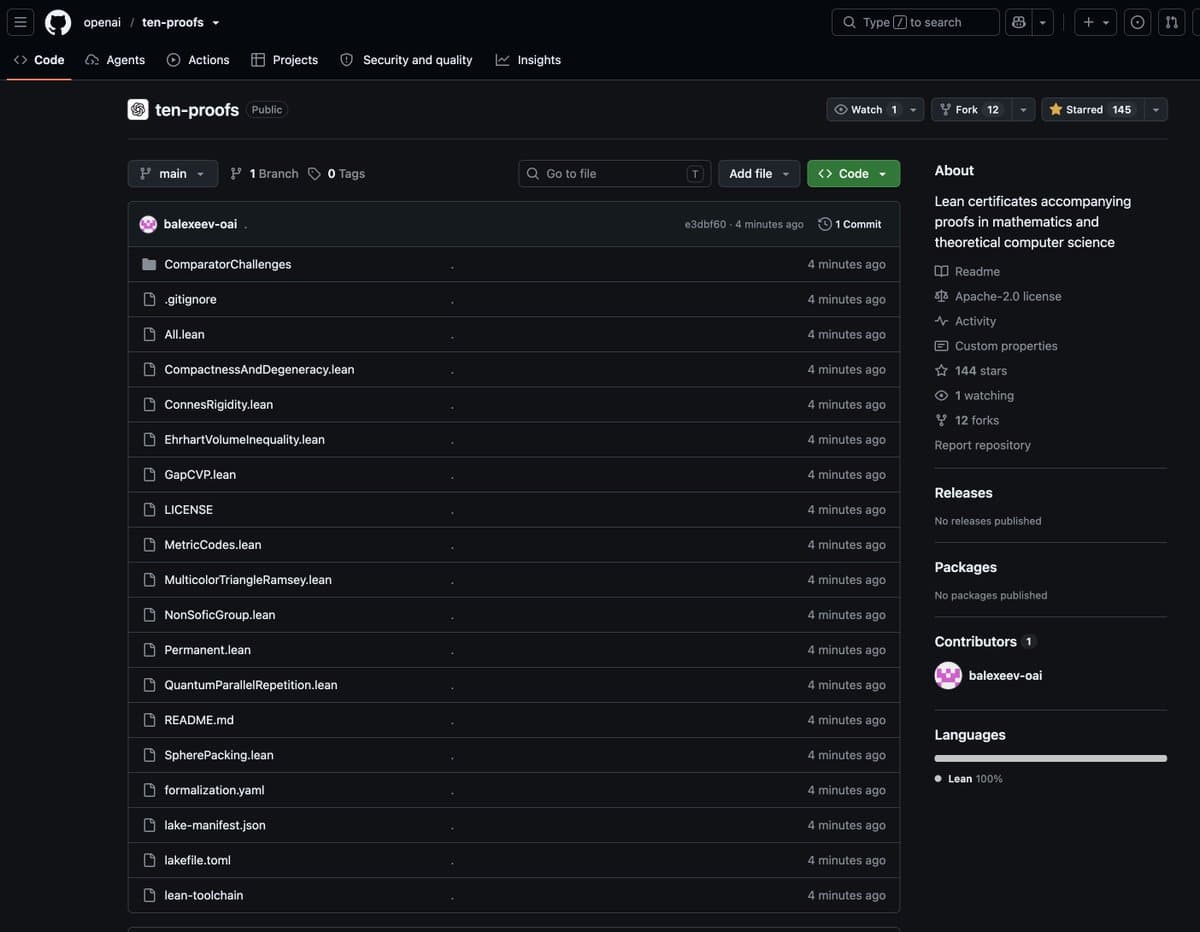The width and height of the screenshot is (1200, 932).
Task: Open the Releases section heading link
Action: [x=963, y=492]
